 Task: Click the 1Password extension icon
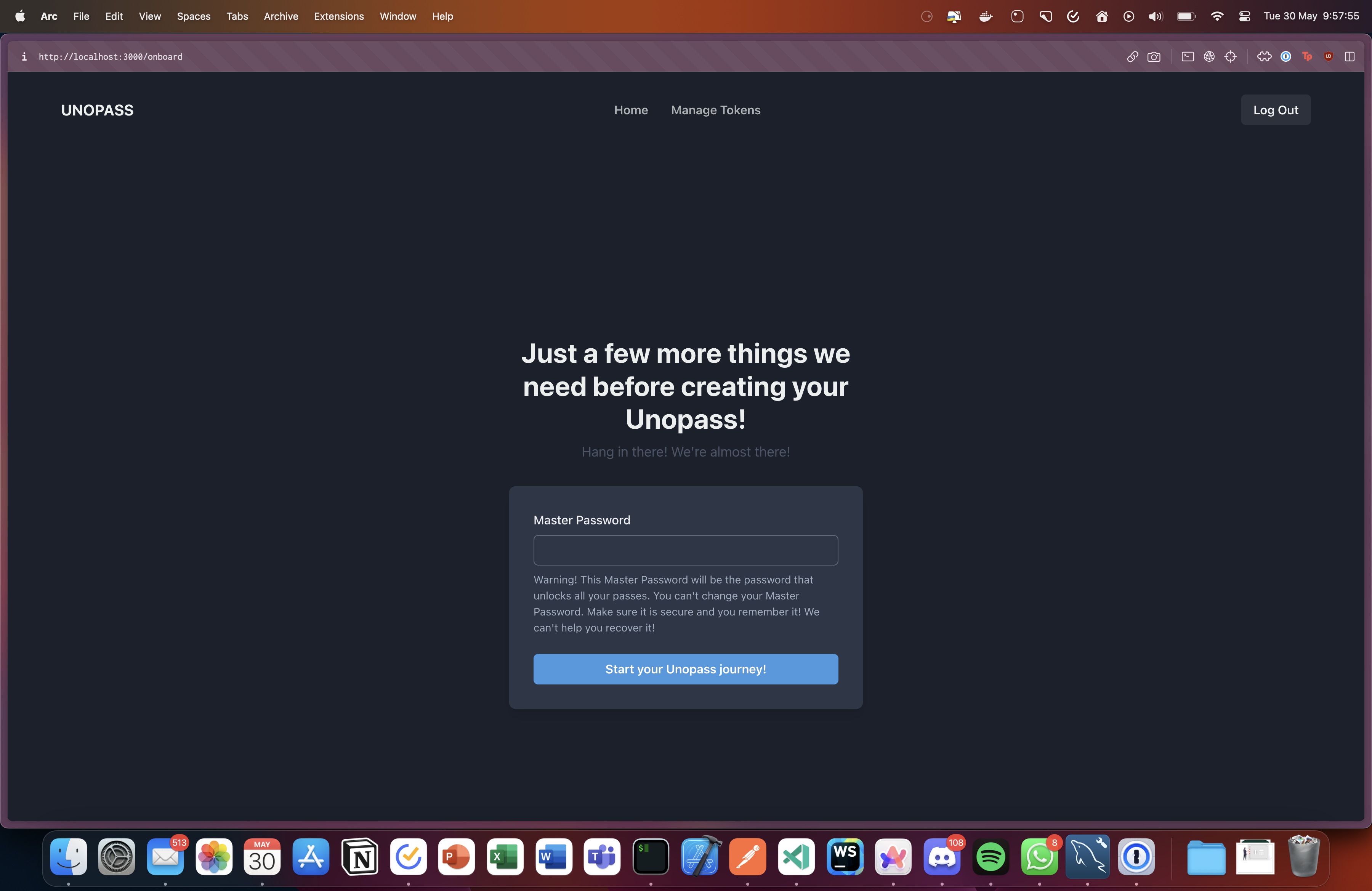pos(1285,56)
